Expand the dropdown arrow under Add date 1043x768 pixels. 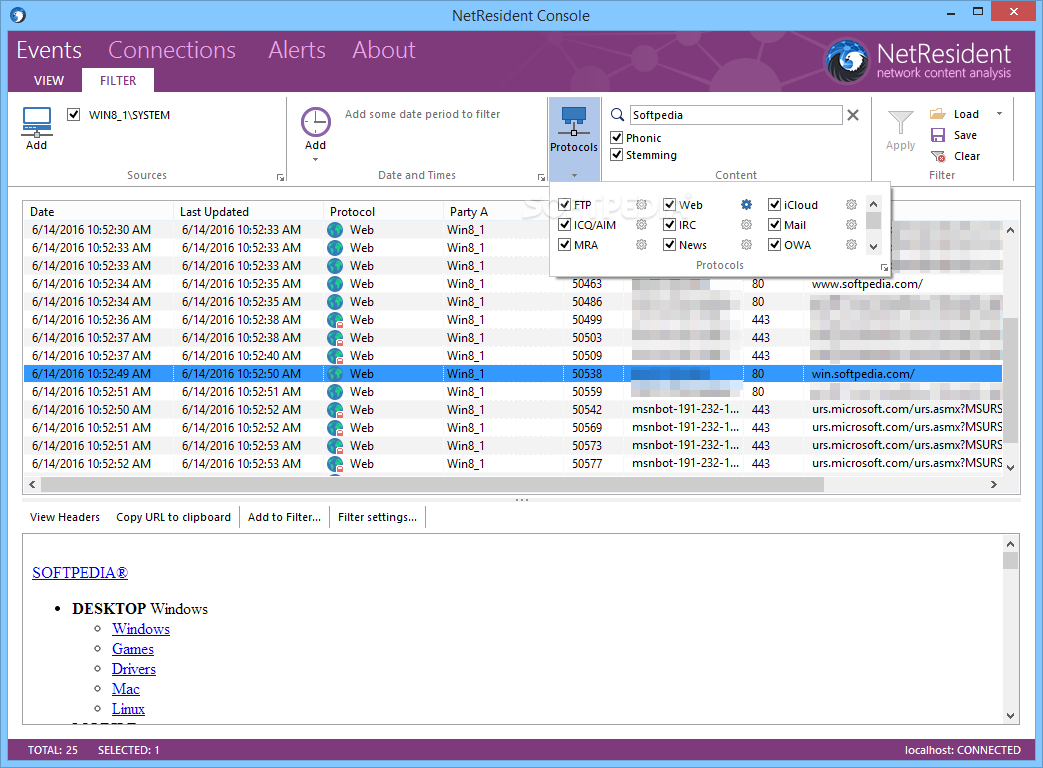click(315, 160)
